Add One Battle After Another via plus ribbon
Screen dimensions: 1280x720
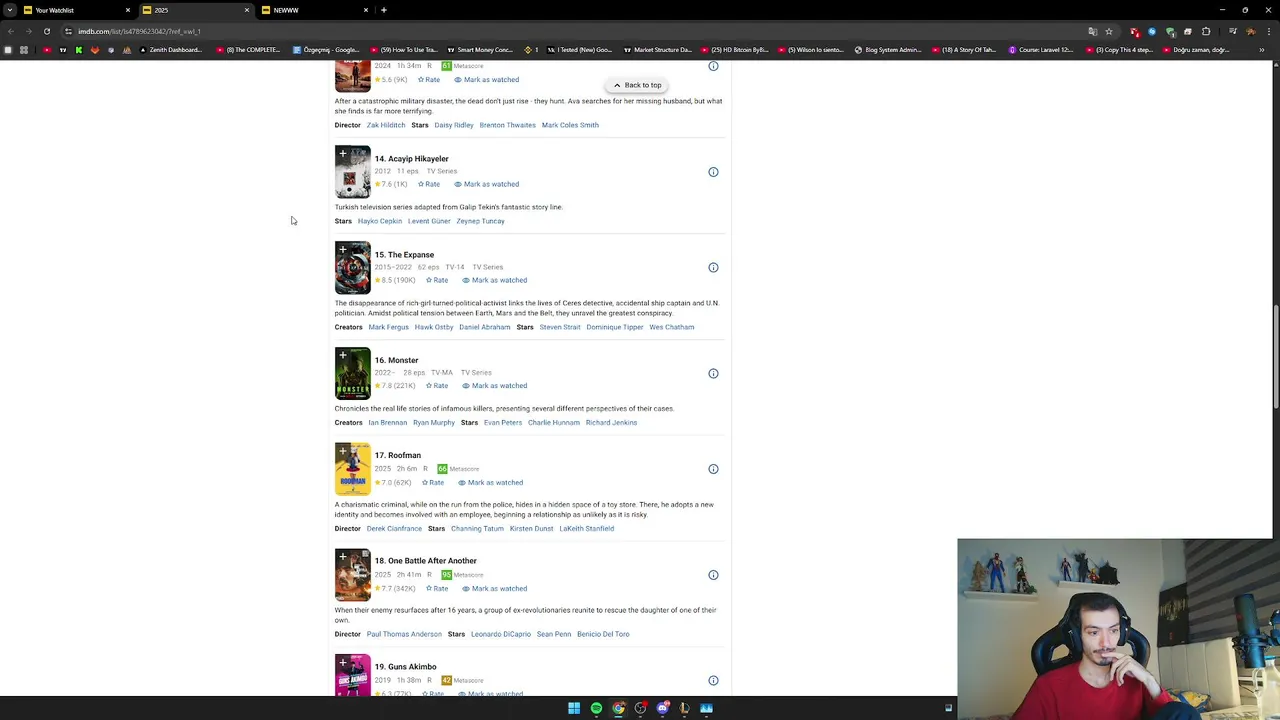tap(342, 557)
